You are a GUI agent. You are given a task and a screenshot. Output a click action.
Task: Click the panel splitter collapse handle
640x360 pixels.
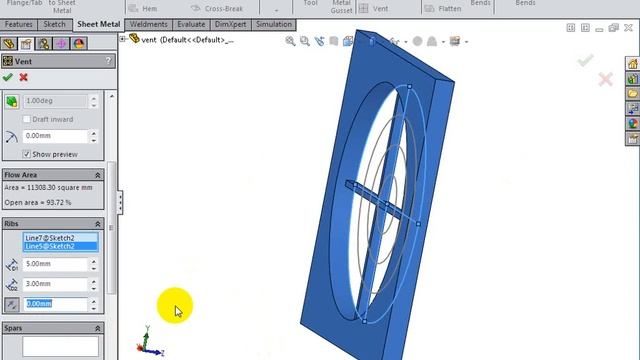click(120, 202)
